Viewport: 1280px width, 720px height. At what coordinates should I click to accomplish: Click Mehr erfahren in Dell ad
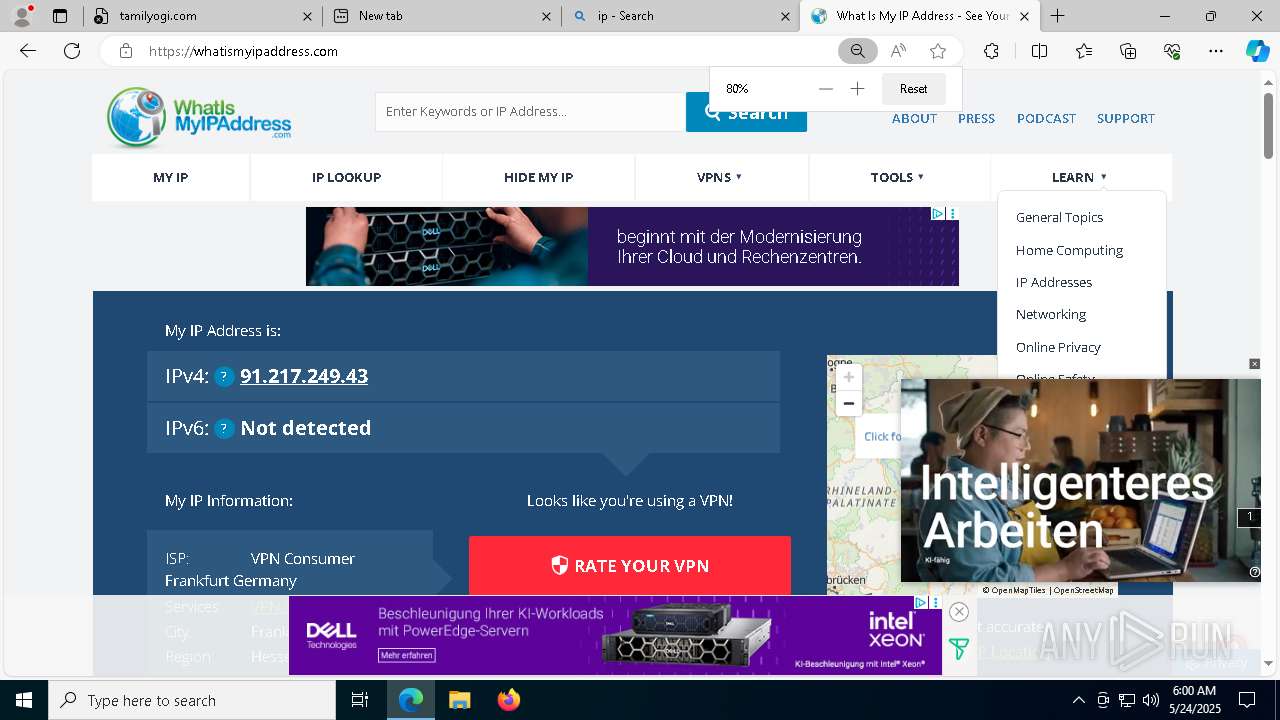(406, 655)
